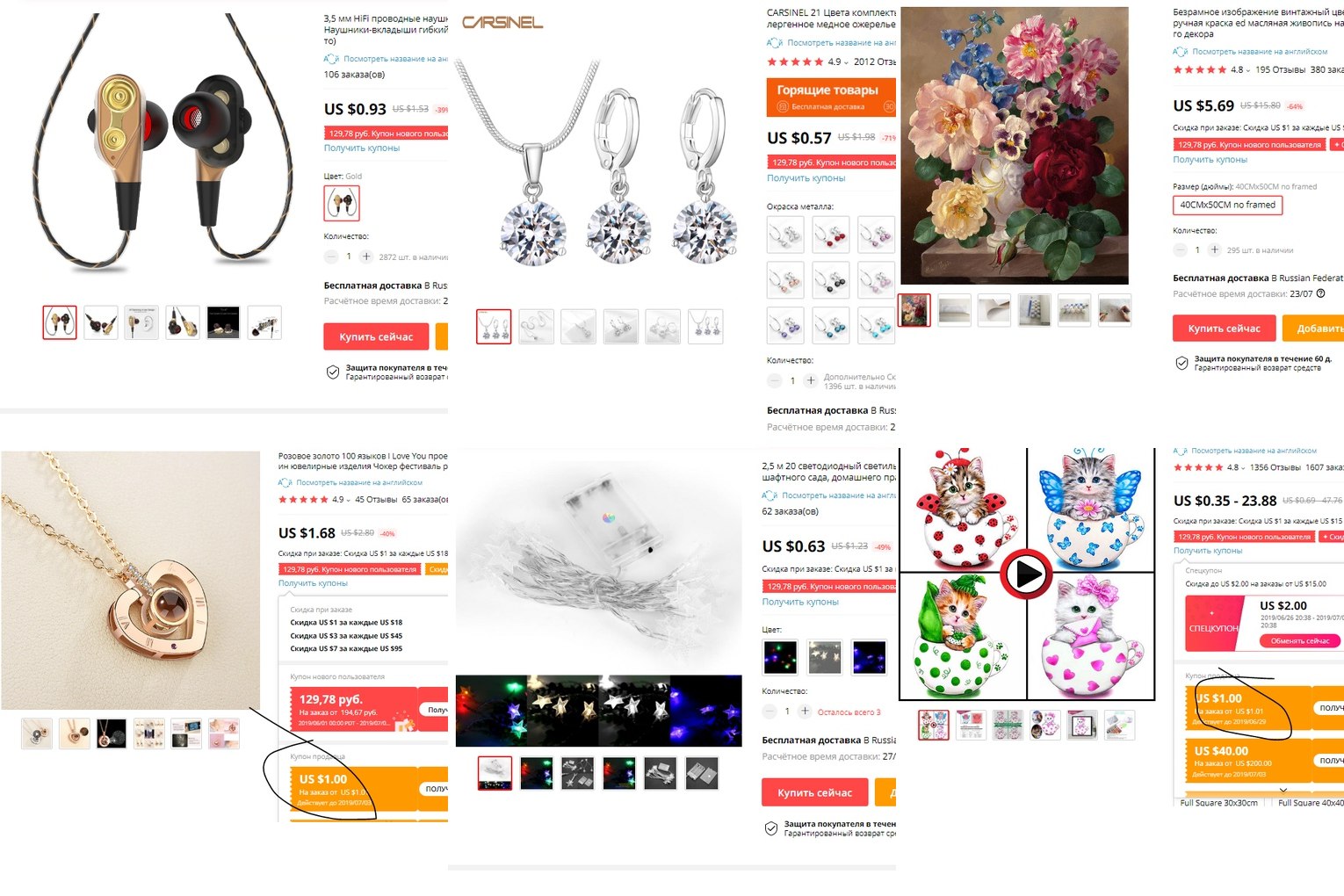View the last thumbnail of heart necklace gallery

[x=224, y=733]
